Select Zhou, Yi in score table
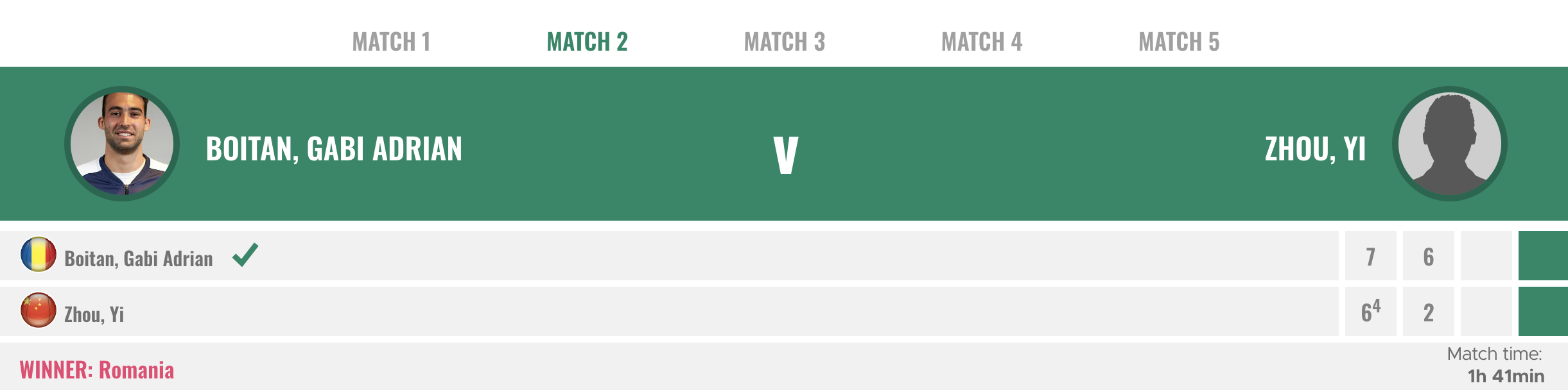Screen dimensions: 1568x390 [94, 314]
